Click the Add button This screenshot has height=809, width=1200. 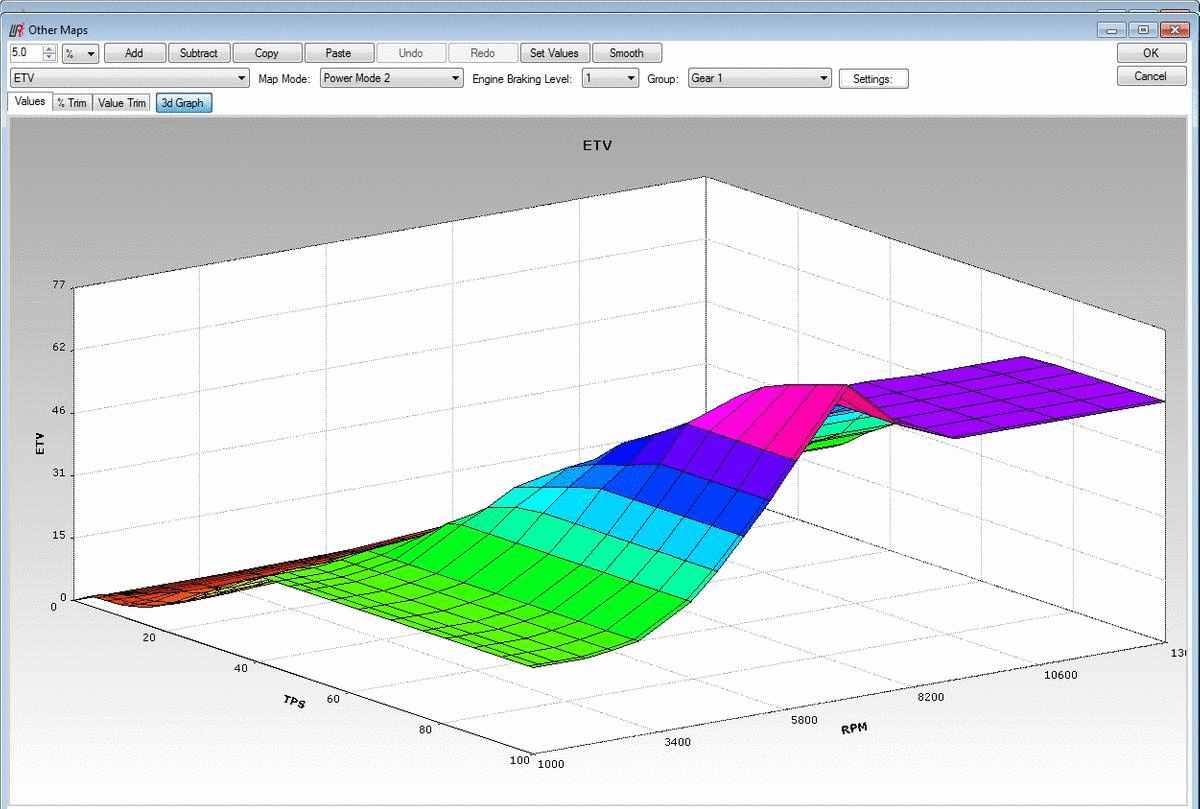[x=134, y=53]
